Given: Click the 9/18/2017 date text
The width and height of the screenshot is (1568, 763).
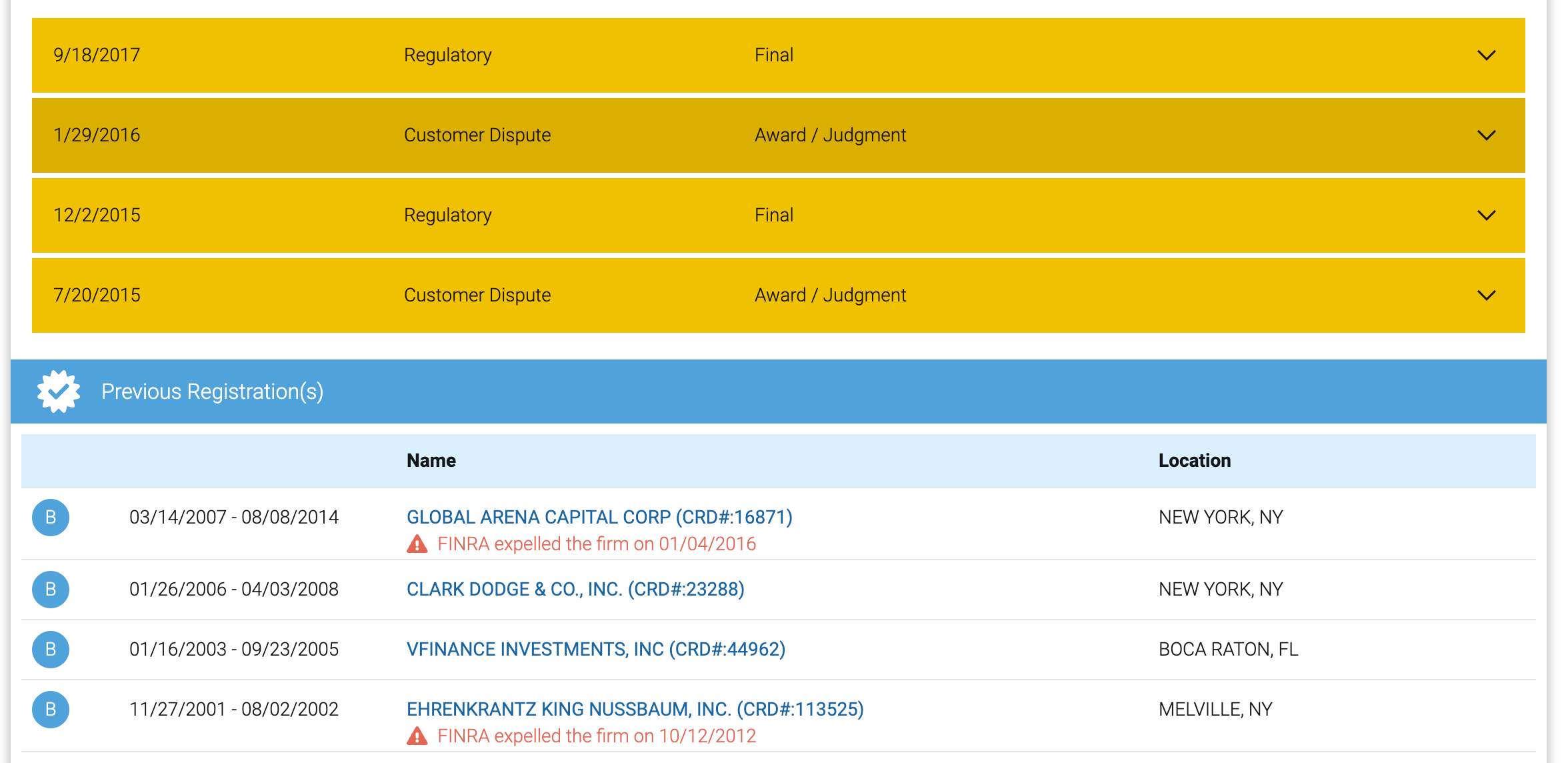Looking at the screenshot, I should [97, 55].
